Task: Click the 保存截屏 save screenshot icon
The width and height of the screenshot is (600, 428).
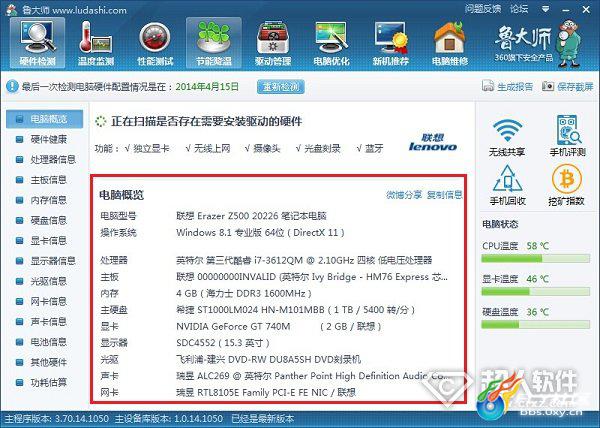Action: coord(548,86)
